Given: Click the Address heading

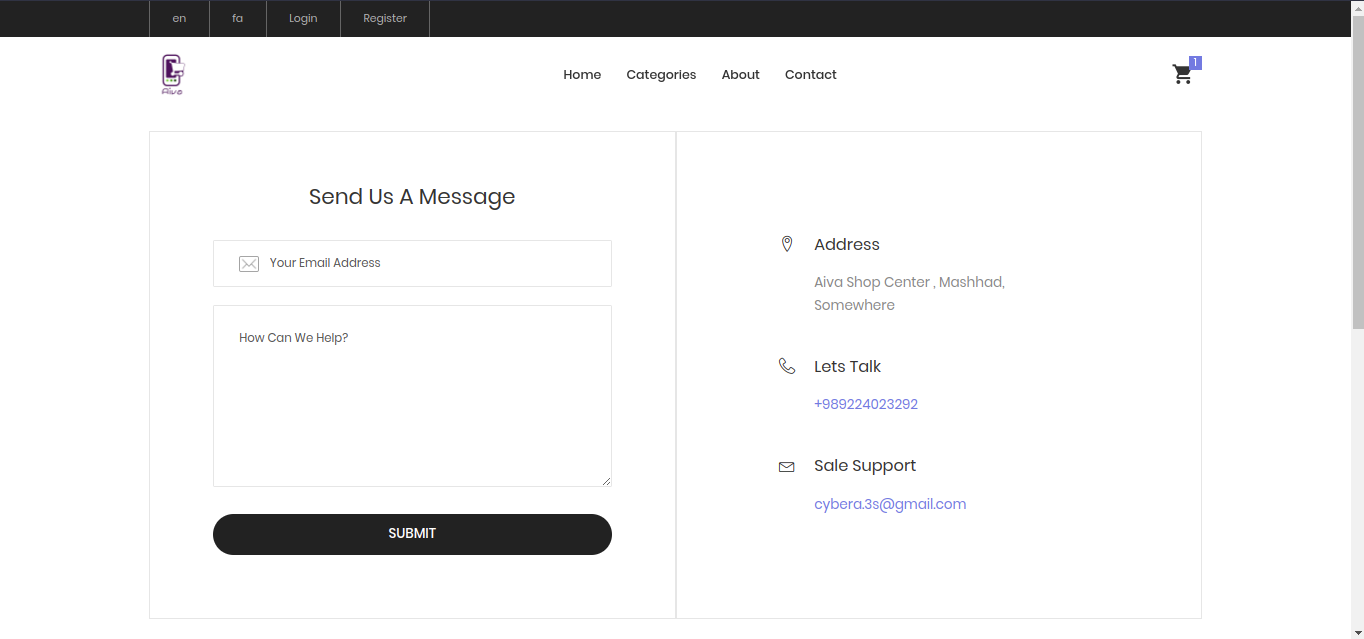Looking at the screenshot, I should [x=847, y=245].
